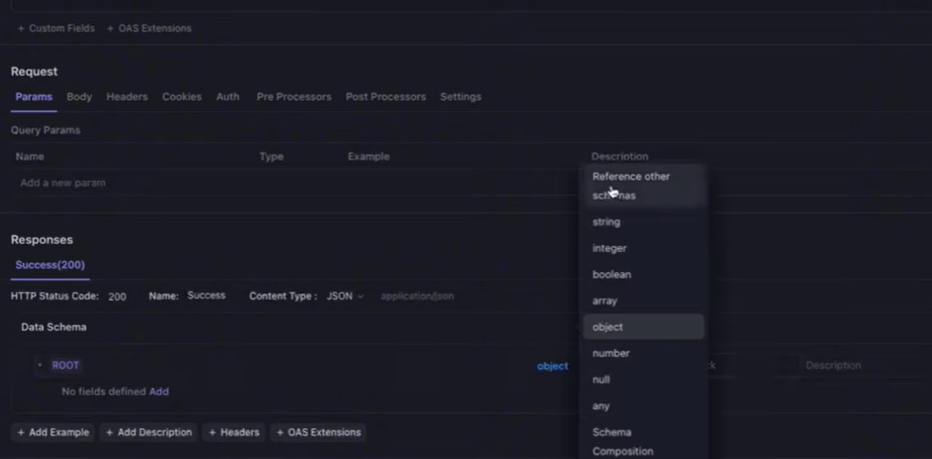The image size is (932, 459).
Task: Go to the Pre Processors tab
Action: [293, 97]
